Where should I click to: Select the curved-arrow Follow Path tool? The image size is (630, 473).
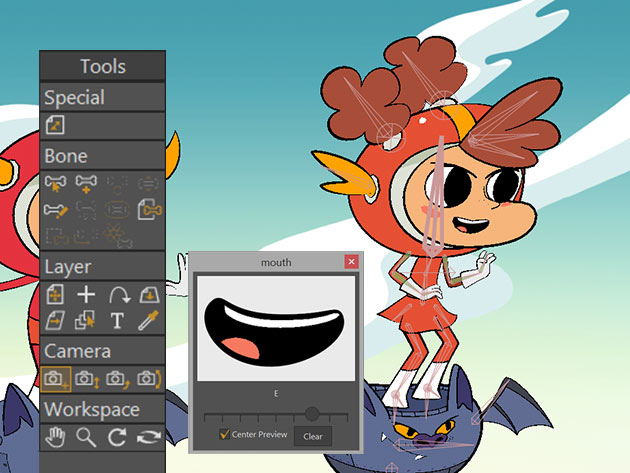coord(119,295)
